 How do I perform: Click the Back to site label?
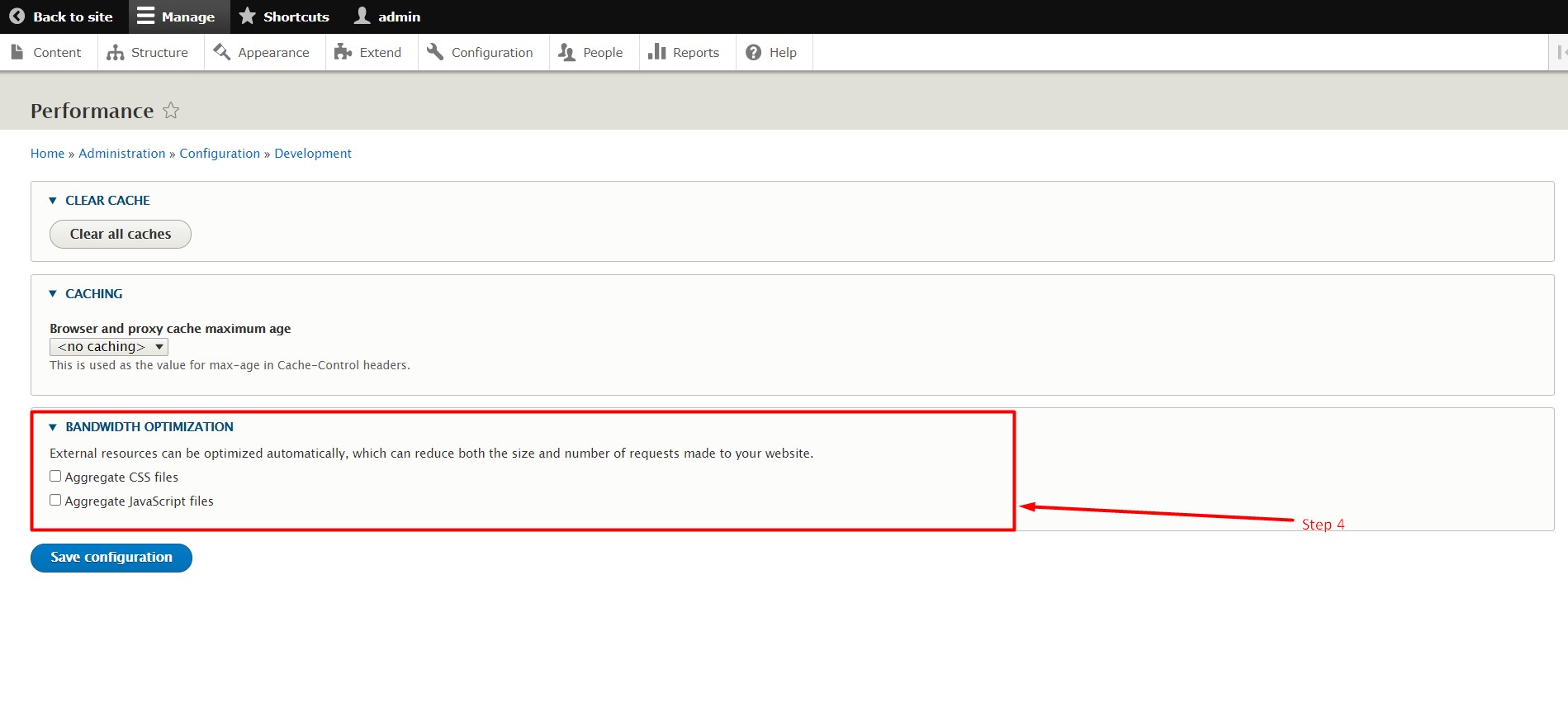coord(73,17)
